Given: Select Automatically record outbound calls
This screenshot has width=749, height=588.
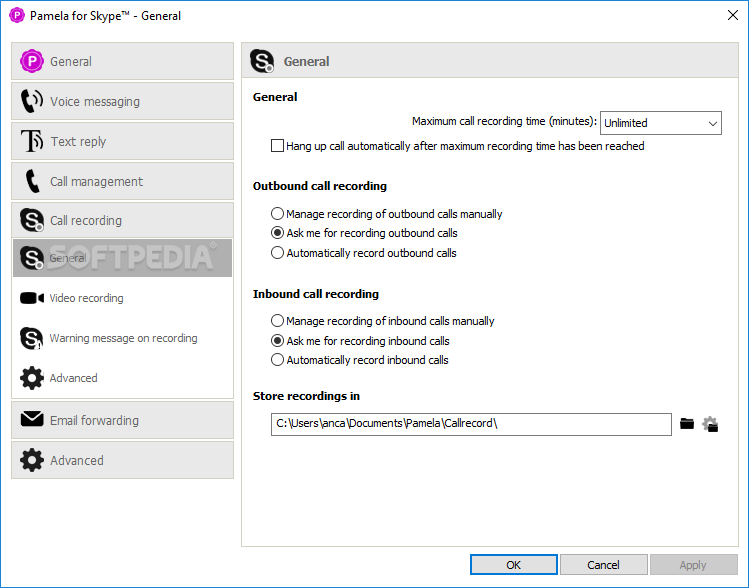Looking at the screenshot, I should click(277, 253).
